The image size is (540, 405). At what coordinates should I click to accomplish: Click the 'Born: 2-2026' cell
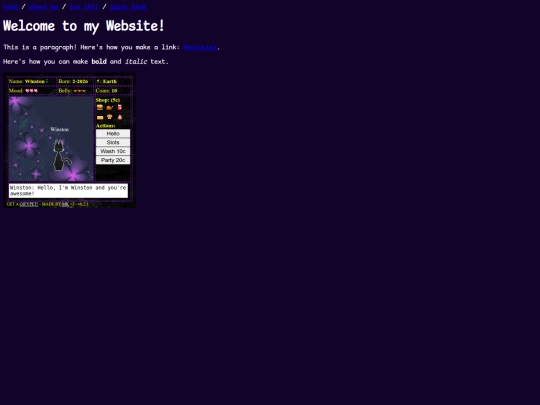pos(75,81)
